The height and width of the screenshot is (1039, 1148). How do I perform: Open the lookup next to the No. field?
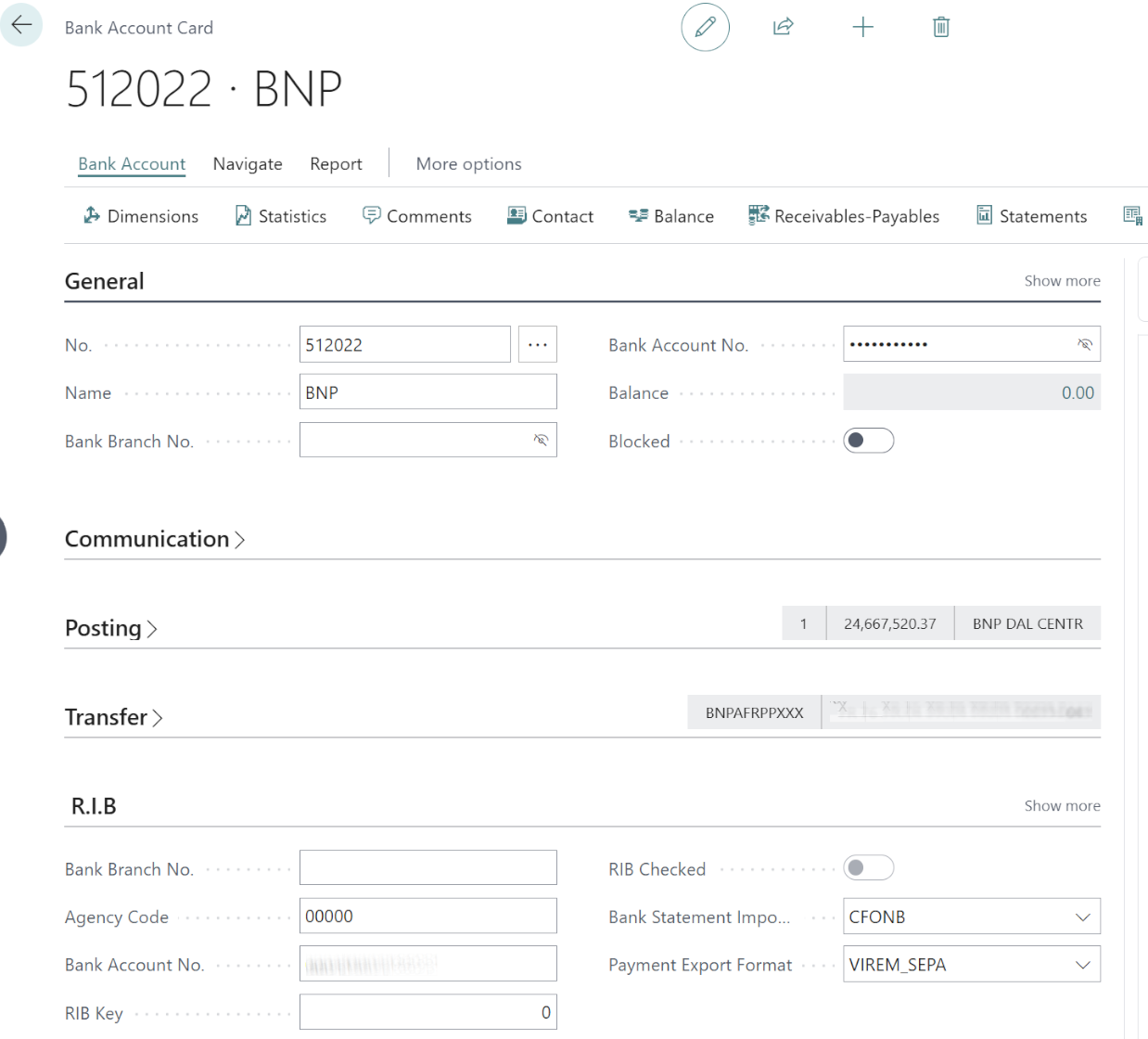pos(537,343)
